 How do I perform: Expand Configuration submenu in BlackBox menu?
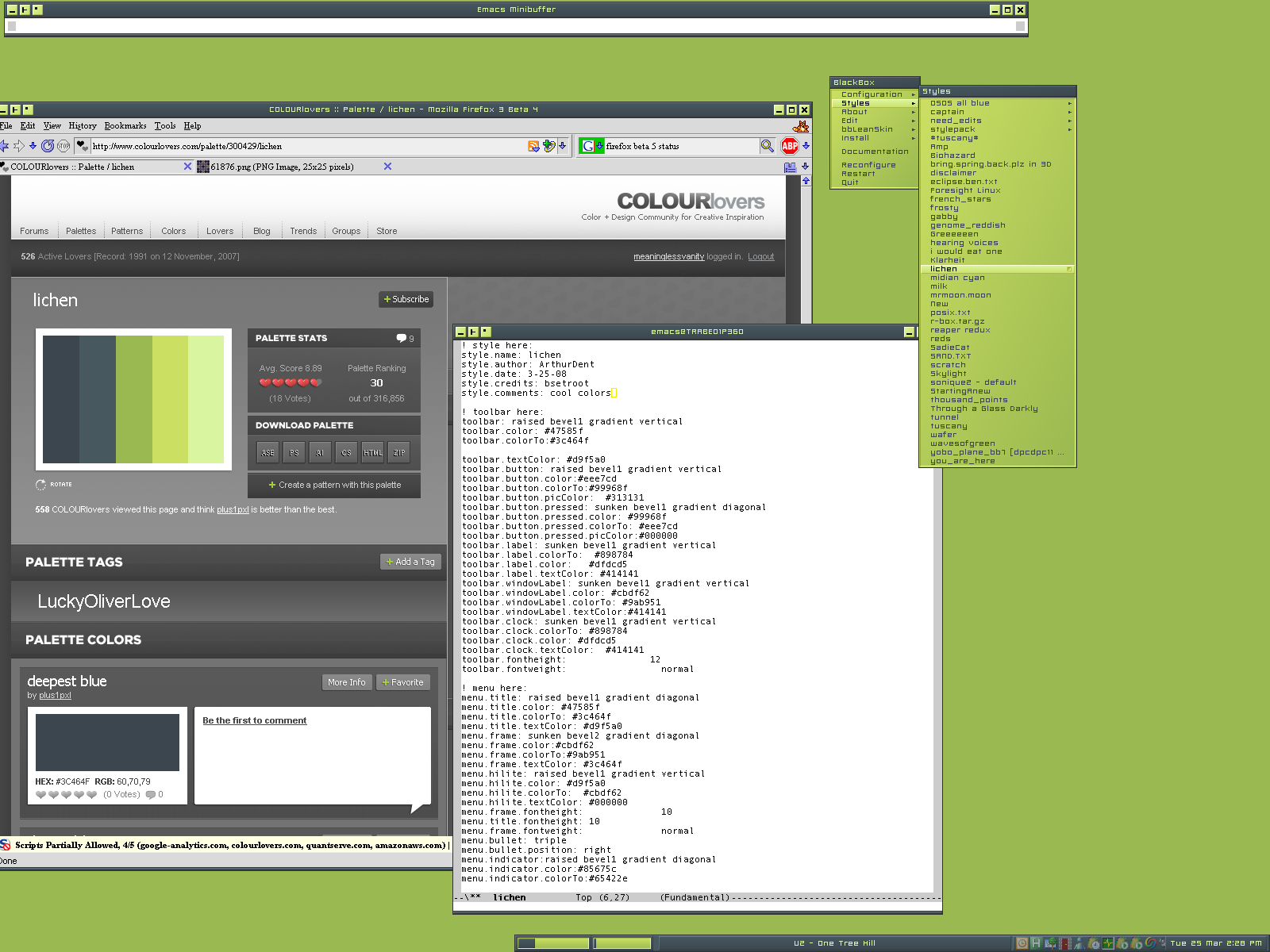tap(876, 94)
